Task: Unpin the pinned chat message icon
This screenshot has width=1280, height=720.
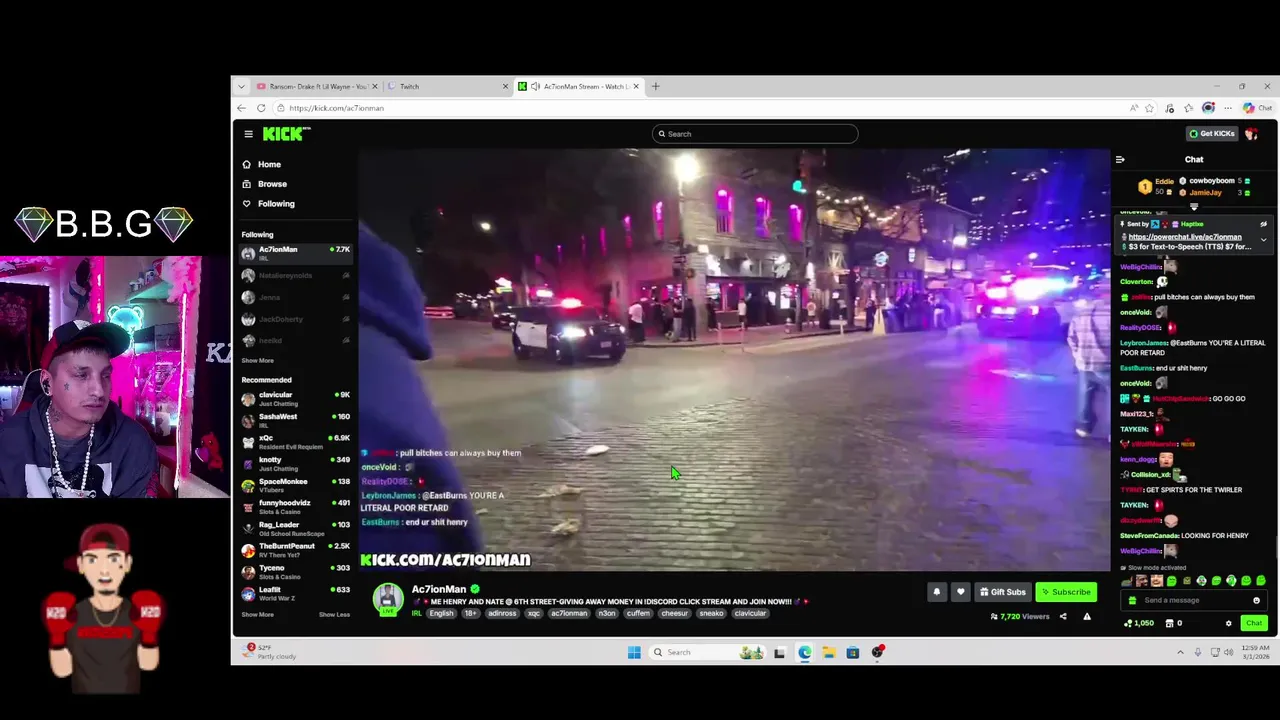Action: [x=1263, y=224]
